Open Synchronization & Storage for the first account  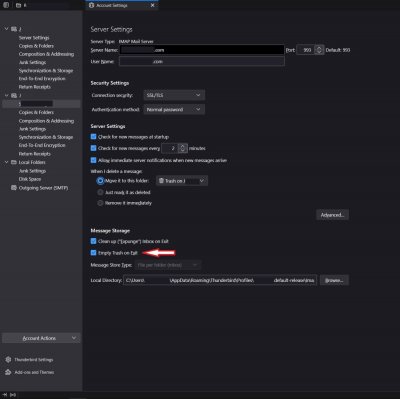[46, 71]
